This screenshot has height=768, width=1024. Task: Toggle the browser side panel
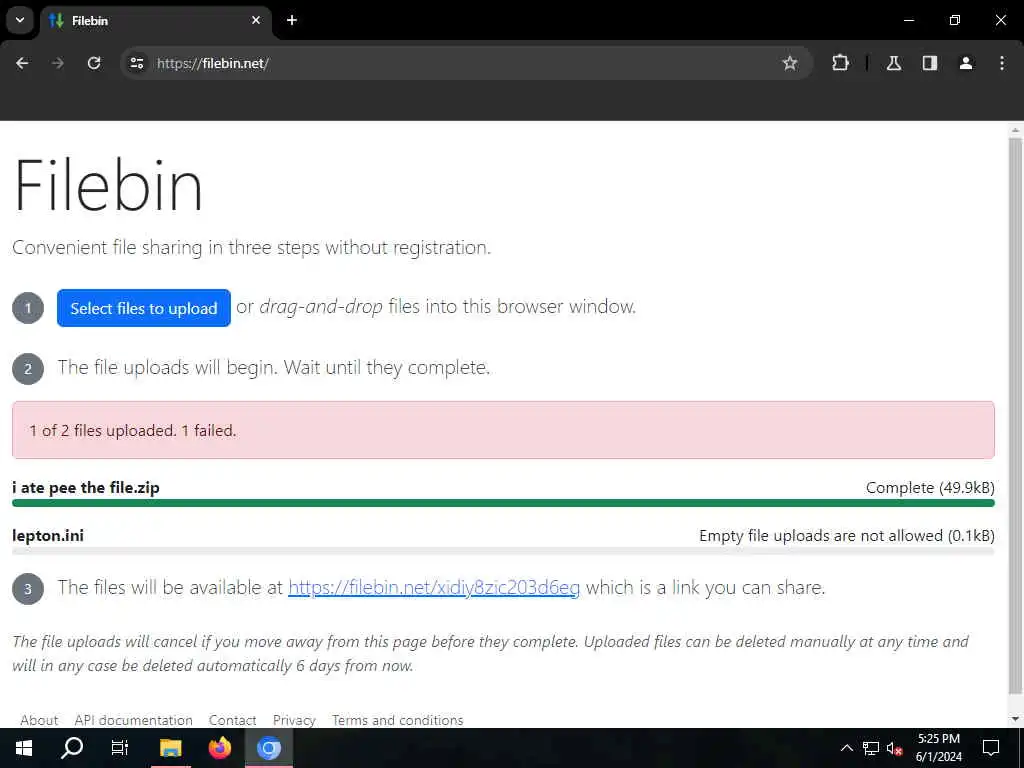click(930, 63)
